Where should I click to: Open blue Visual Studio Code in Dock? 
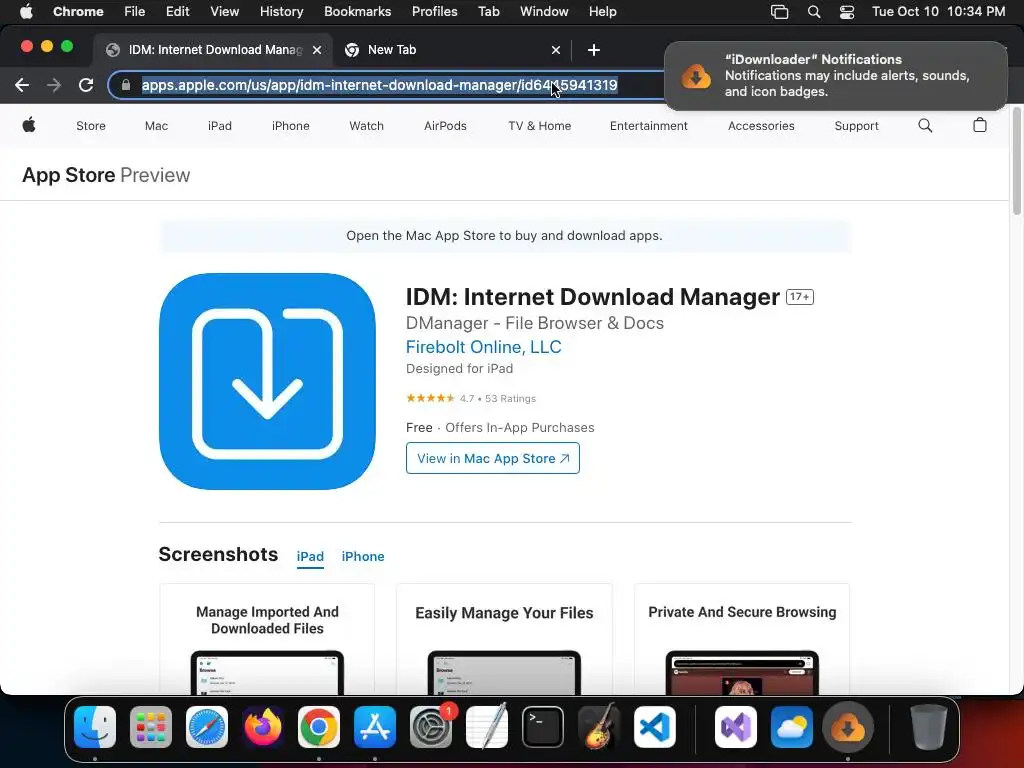655,727
